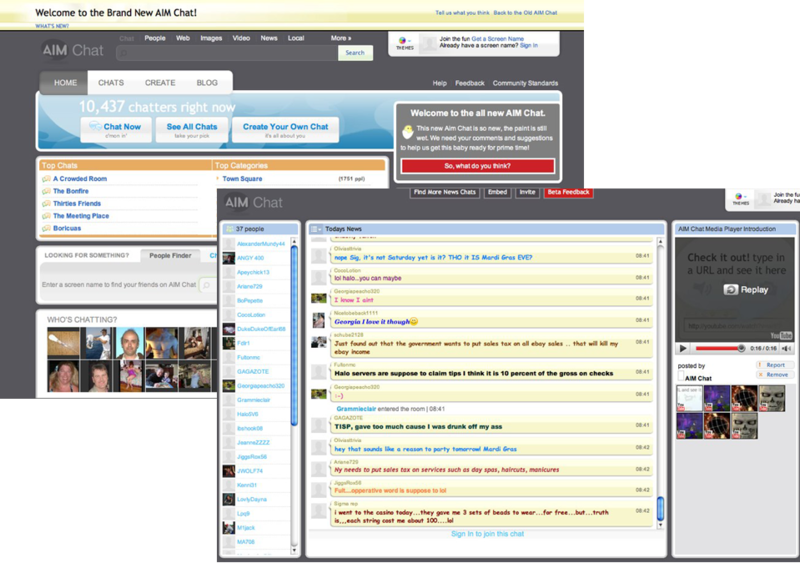Mute the media player volume
The width and height of the screenshot is (800, 563).
(786, 348)
